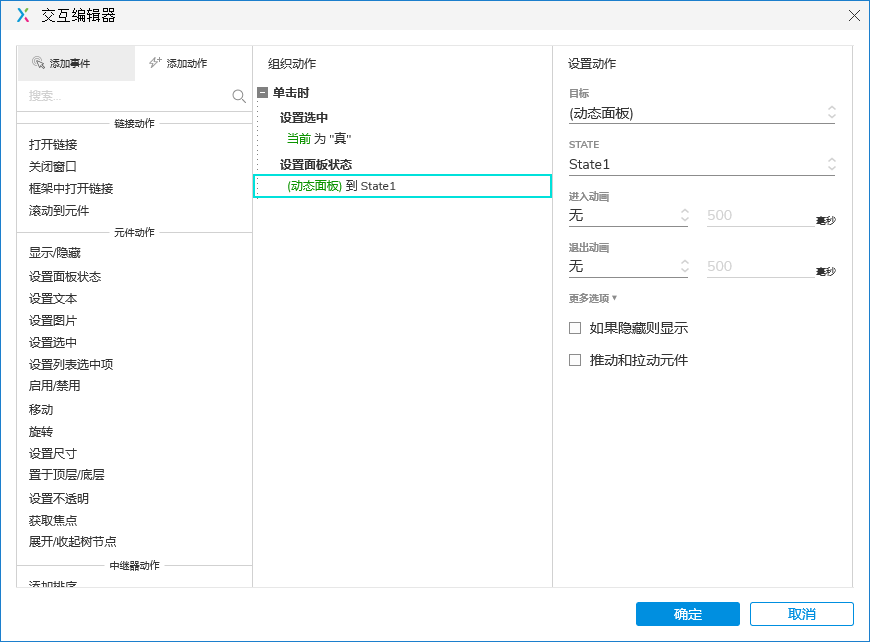Open the 进入动画 animation dropdown

(x=628, y=215)
